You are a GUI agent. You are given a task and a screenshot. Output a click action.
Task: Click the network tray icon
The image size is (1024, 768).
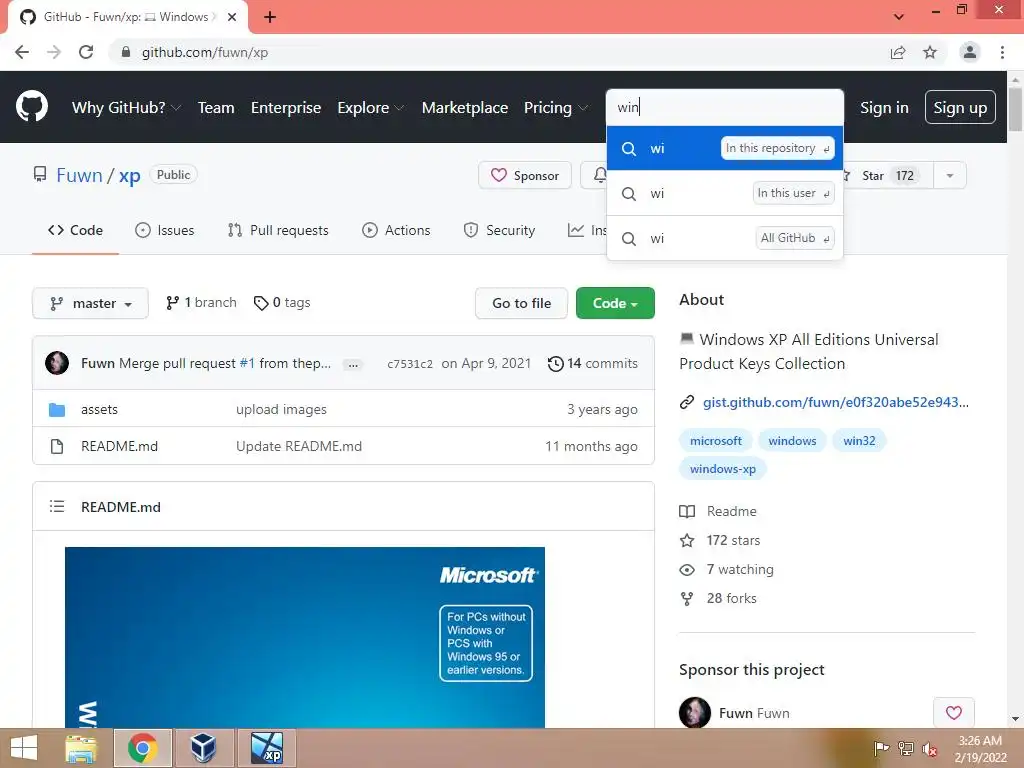click(x=905, y=748)
